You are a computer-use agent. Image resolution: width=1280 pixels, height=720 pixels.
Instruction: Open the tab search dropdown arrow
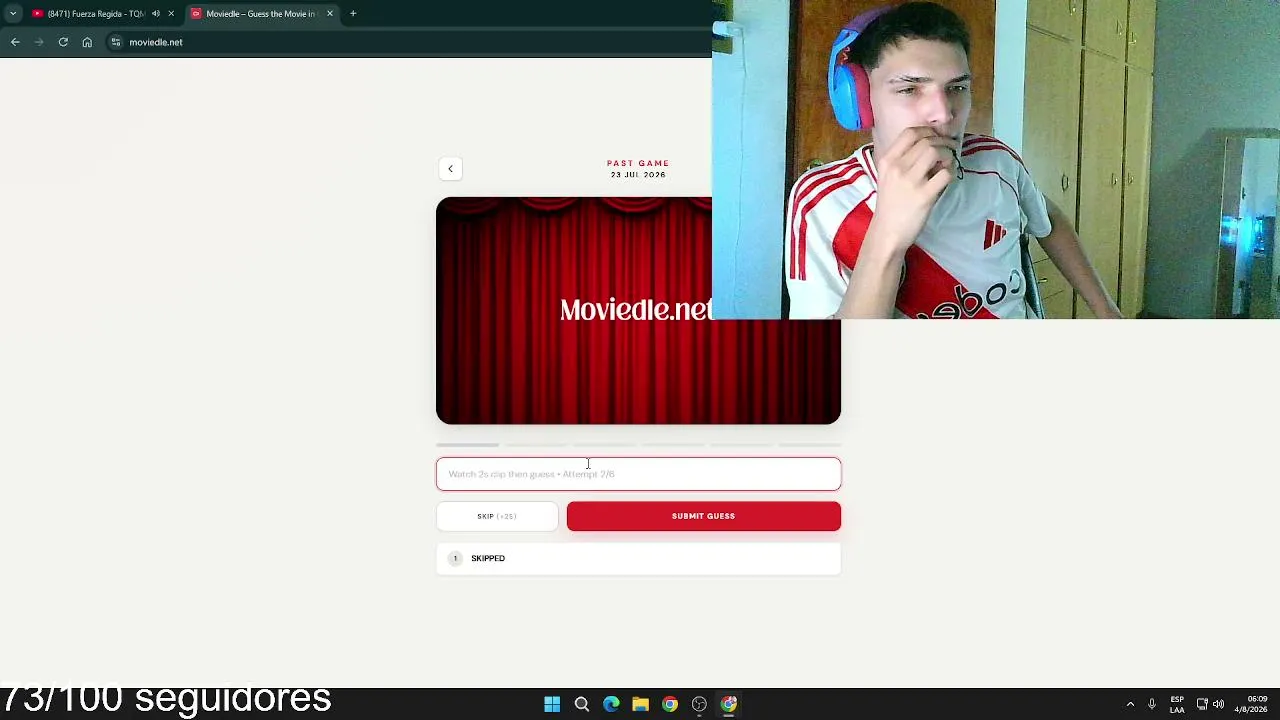point(13,14)
